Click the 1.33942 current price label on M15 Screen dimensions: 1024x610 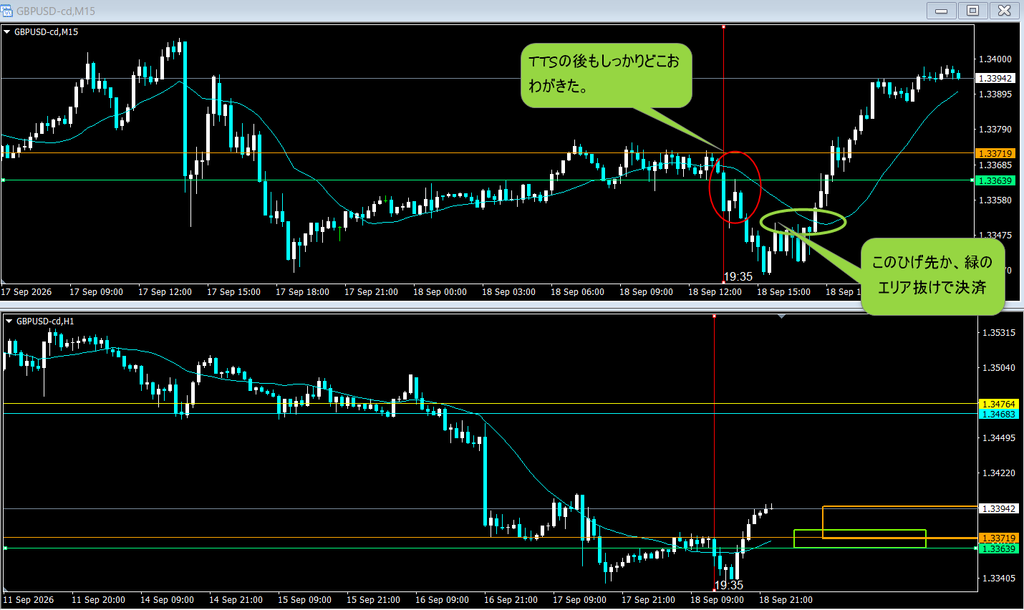point(995,78)
